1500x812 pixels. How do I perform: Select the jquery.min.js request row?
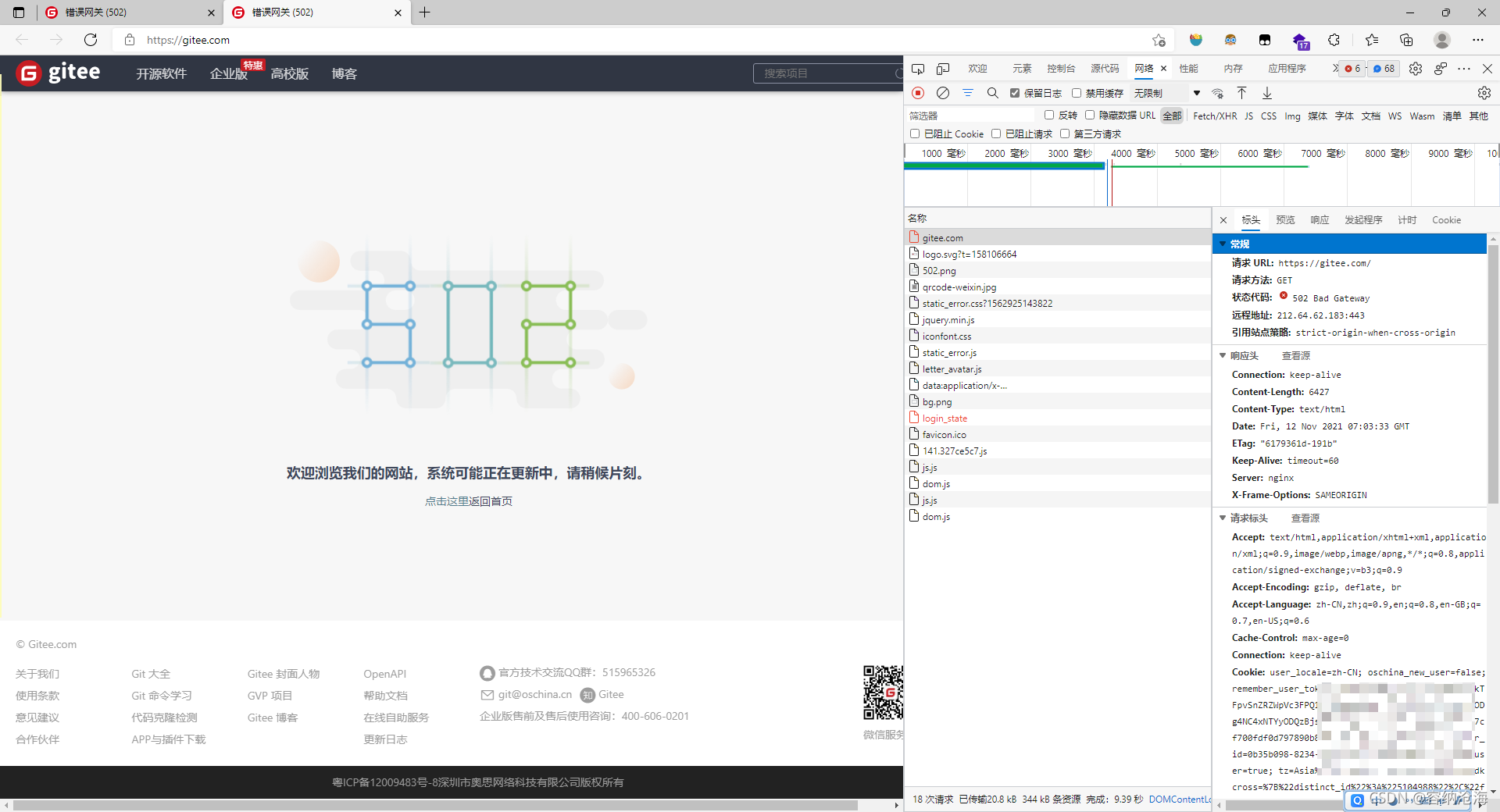pyautogui.click(x=1057, y=320)
